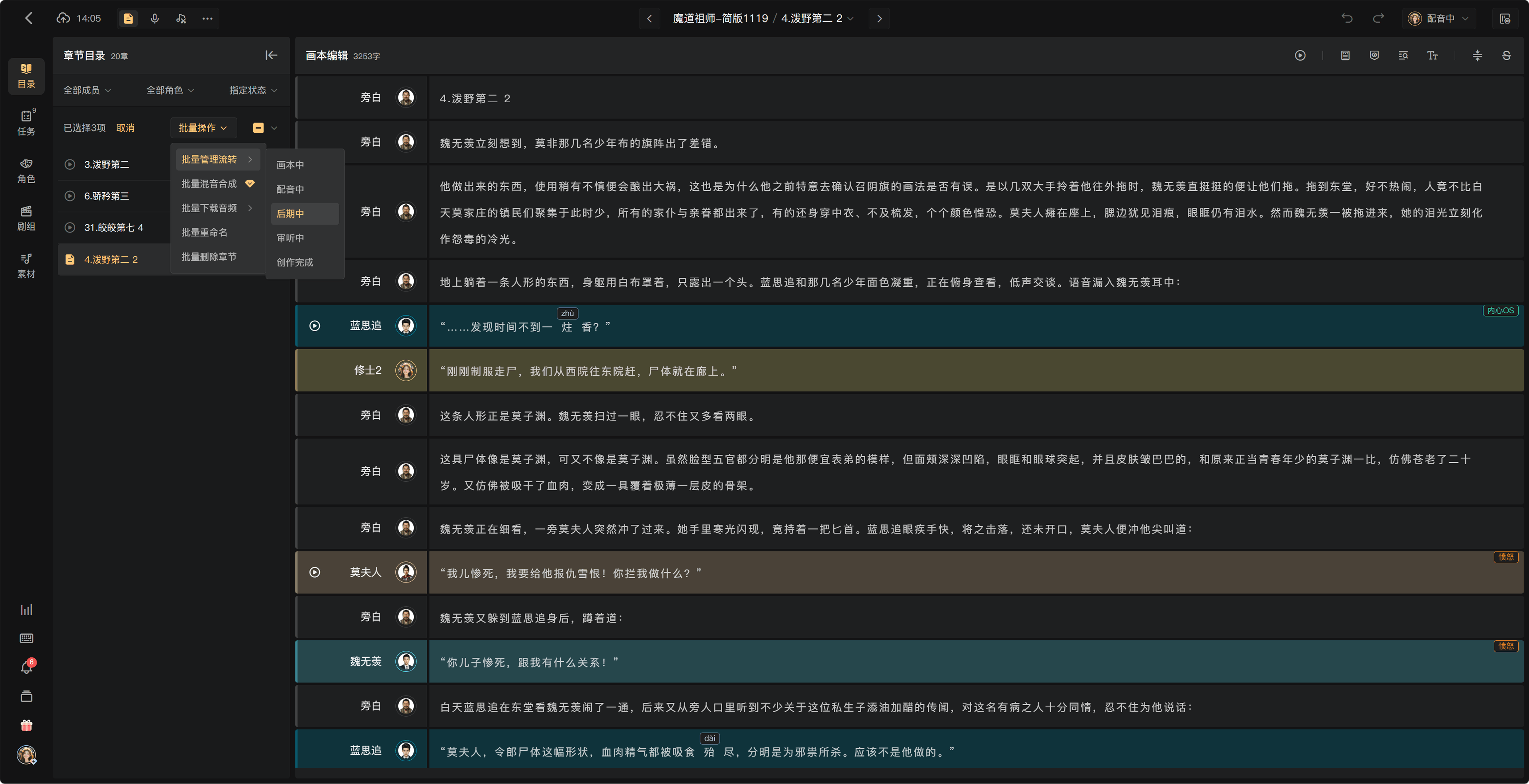The width and height of the screenshot is (1529, 784).
Task: Toggle the select-all chapters checkbox
Action: 258,127
